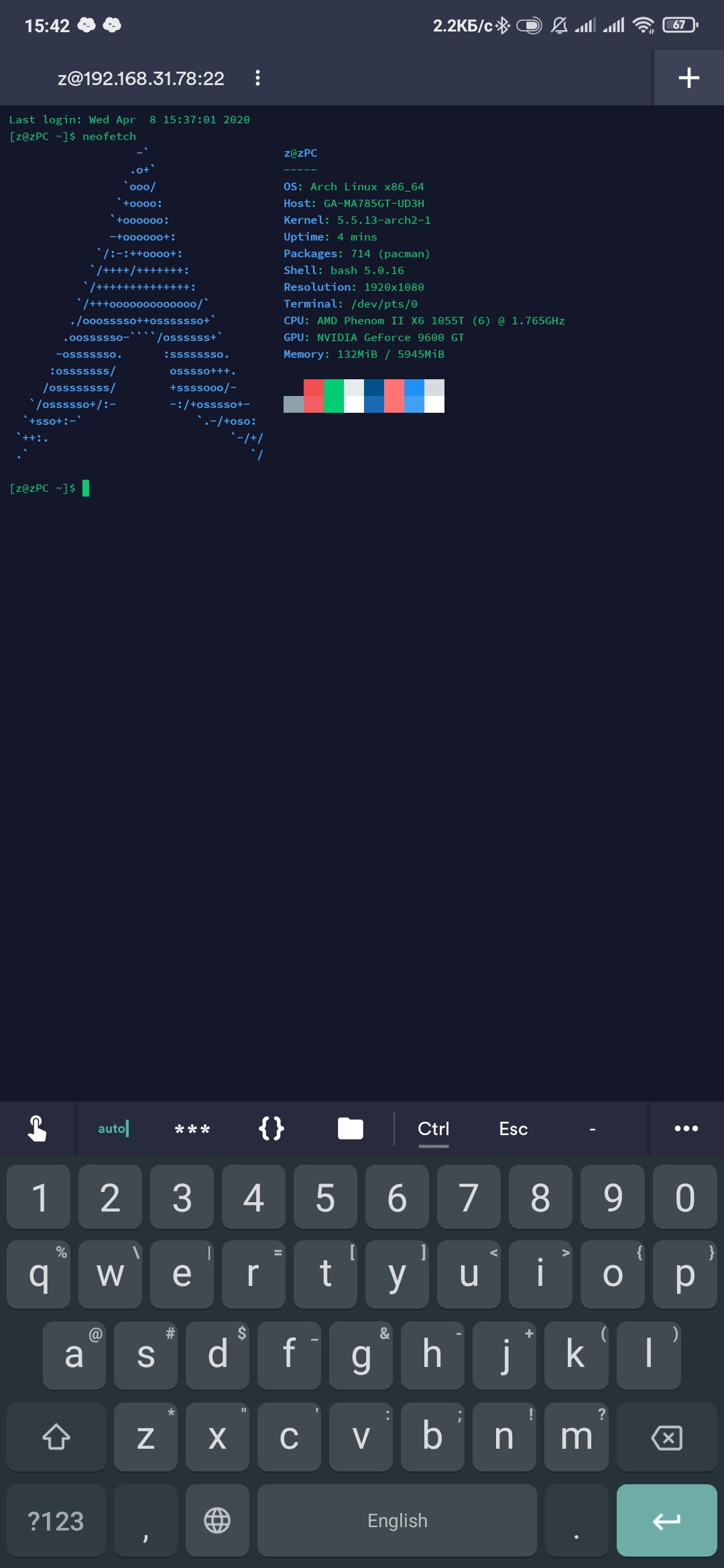Image resolution: width=724 pixels, height=1568 pixels.
Task: Expand more keys with the ellipsis button
Action: tap(686, 1128)
